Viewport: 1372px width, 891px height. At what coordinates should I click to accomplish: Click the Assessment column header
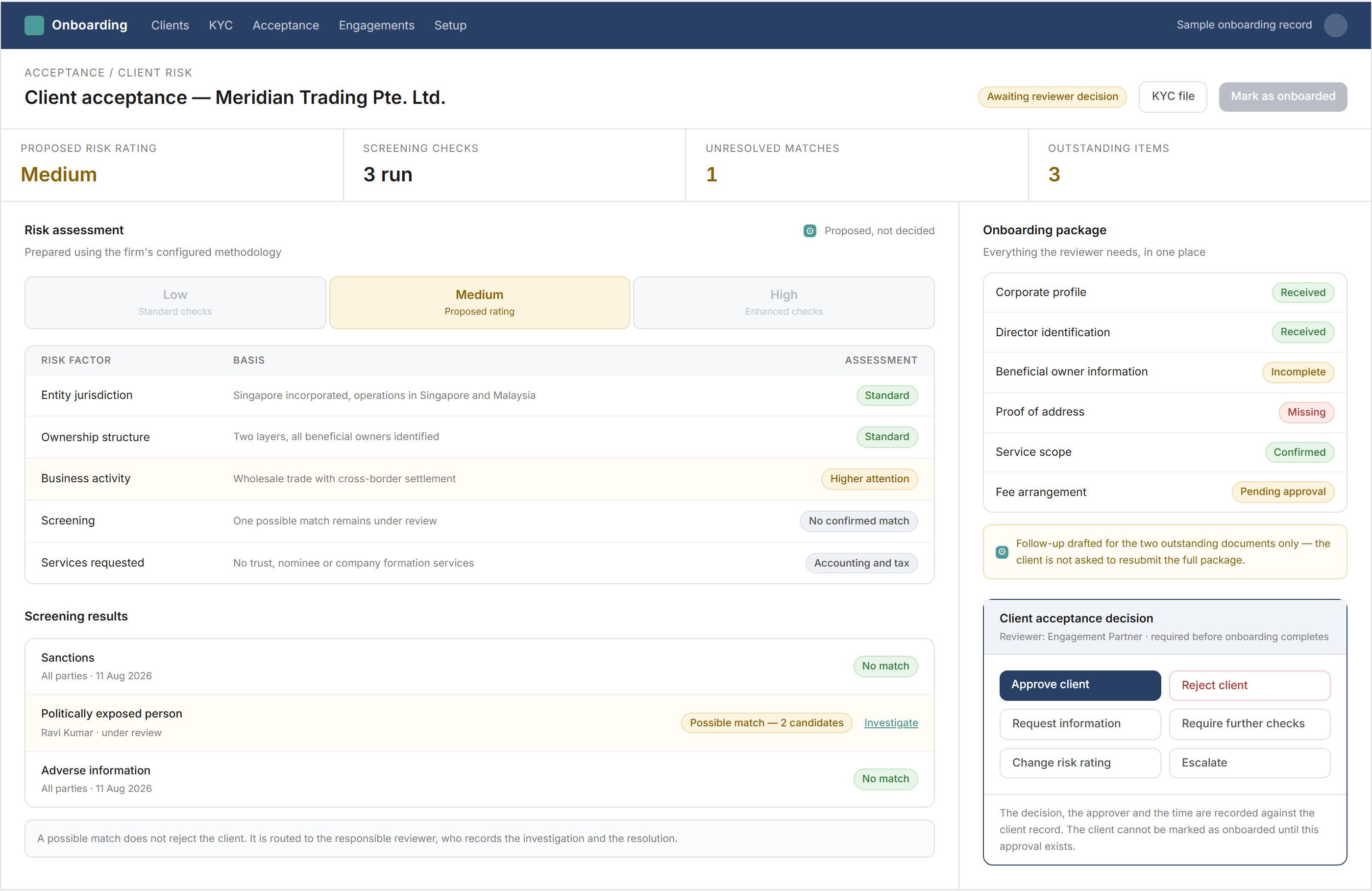coord(881,360)
